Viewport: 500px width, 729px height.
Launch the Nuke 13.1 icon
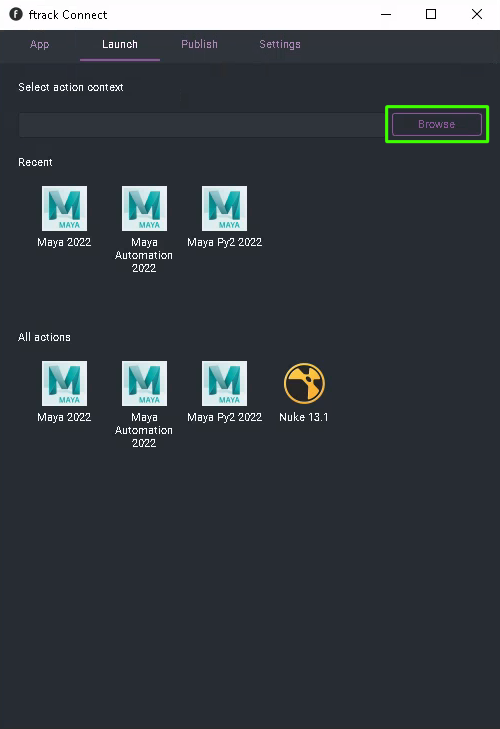pyautogui.click(x=304, y=383)
